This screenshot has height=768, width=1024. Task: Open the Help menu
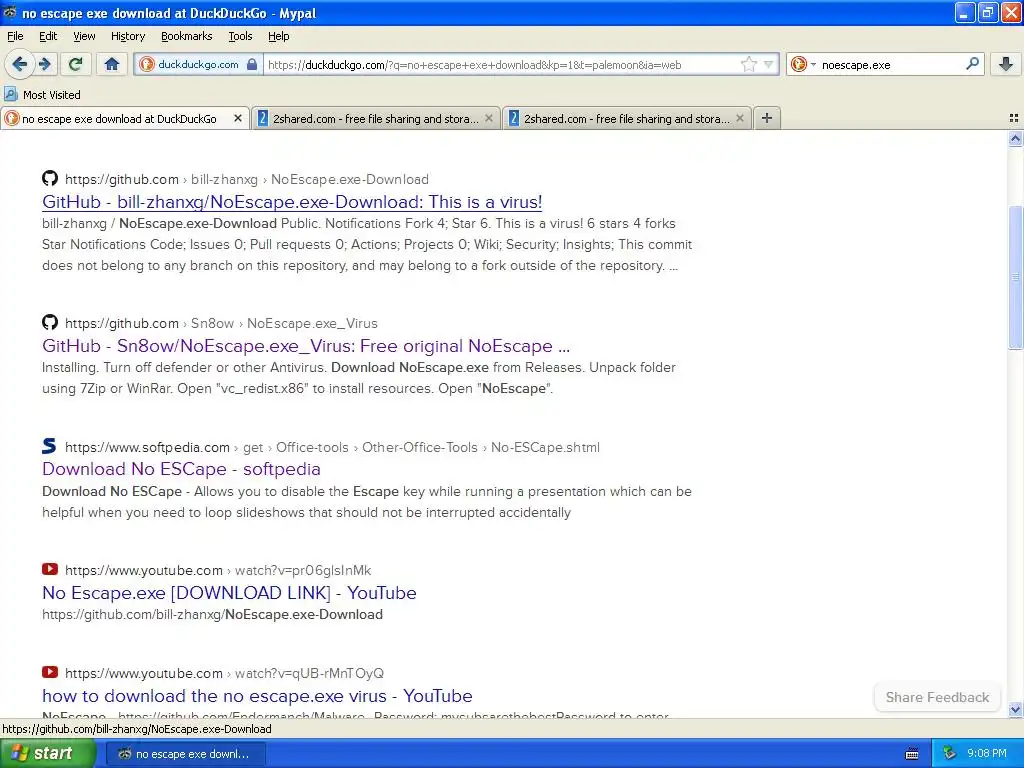(x=278, y=36)
